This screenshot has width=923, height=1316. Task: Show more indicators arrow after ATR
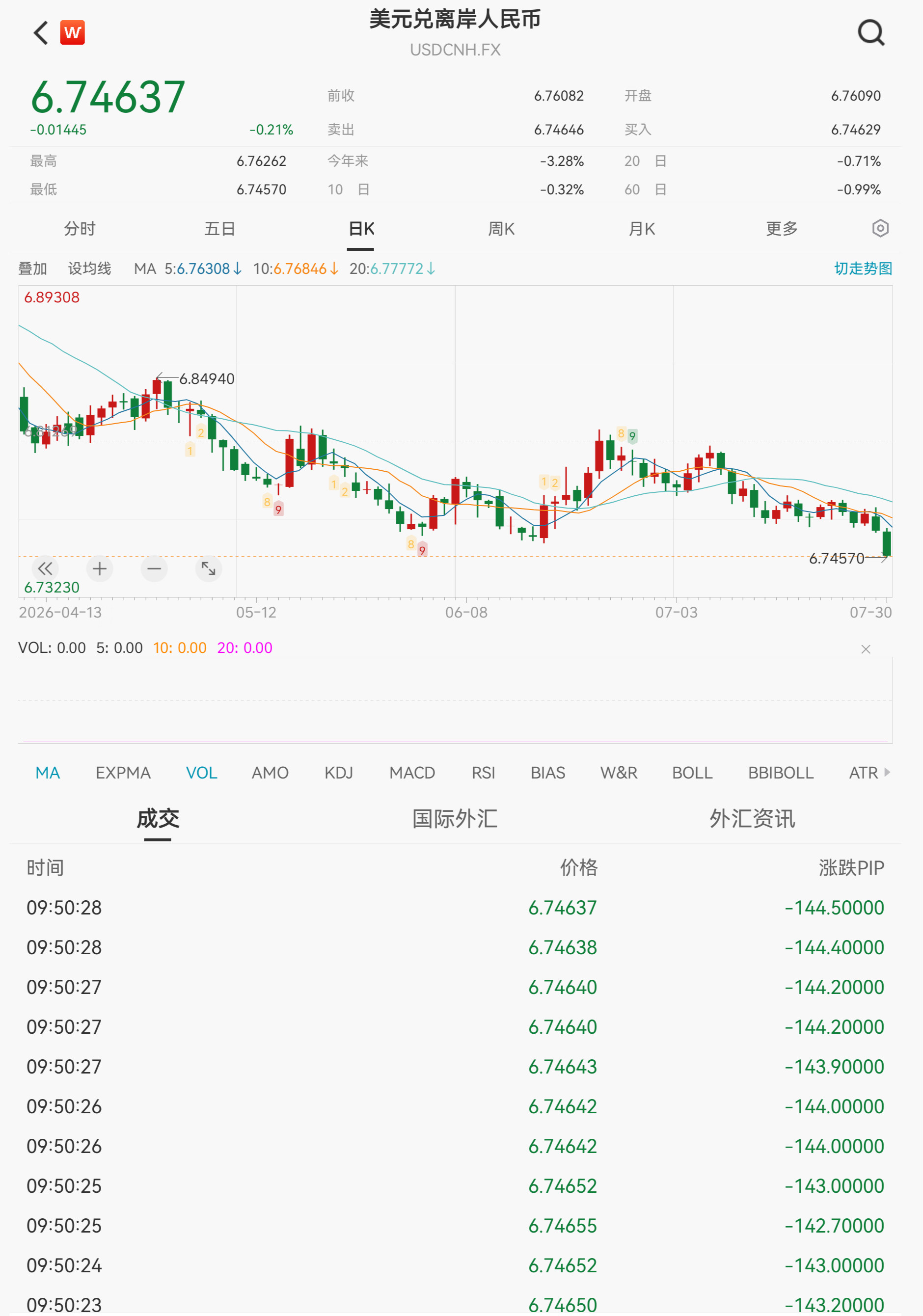click(x=888, y=772)
